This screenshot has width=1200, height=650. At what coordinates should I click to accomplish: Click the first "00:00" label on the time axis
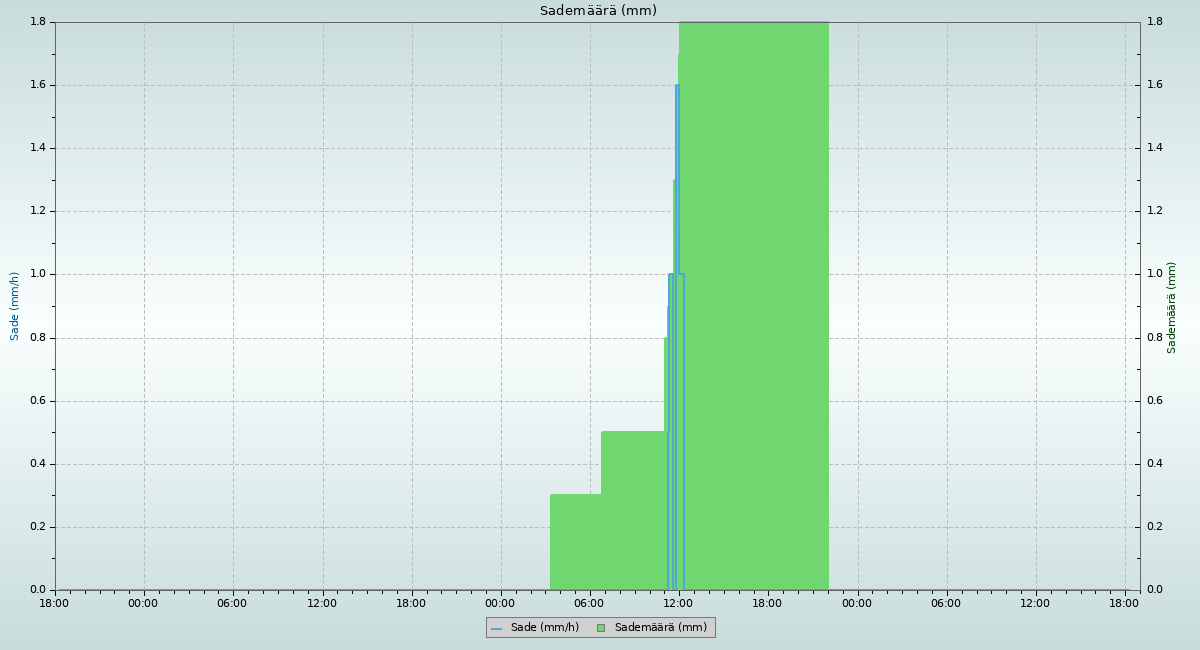[143, 603]
